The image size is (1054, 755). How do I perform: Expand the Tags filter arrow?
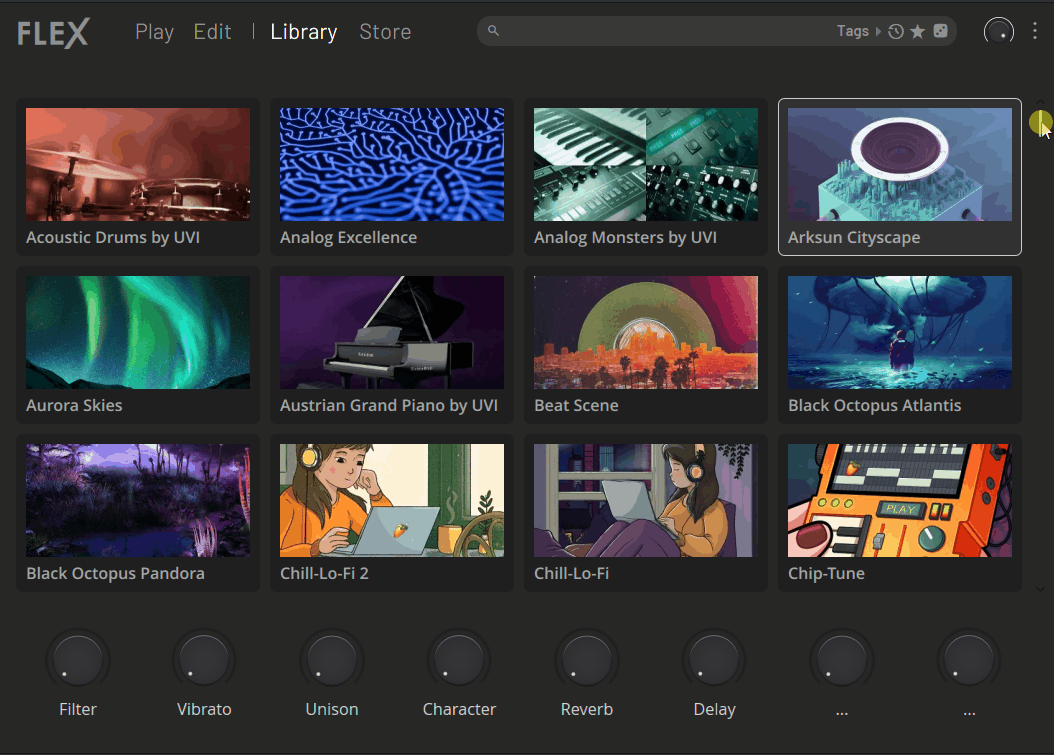[x=878, y=32]
